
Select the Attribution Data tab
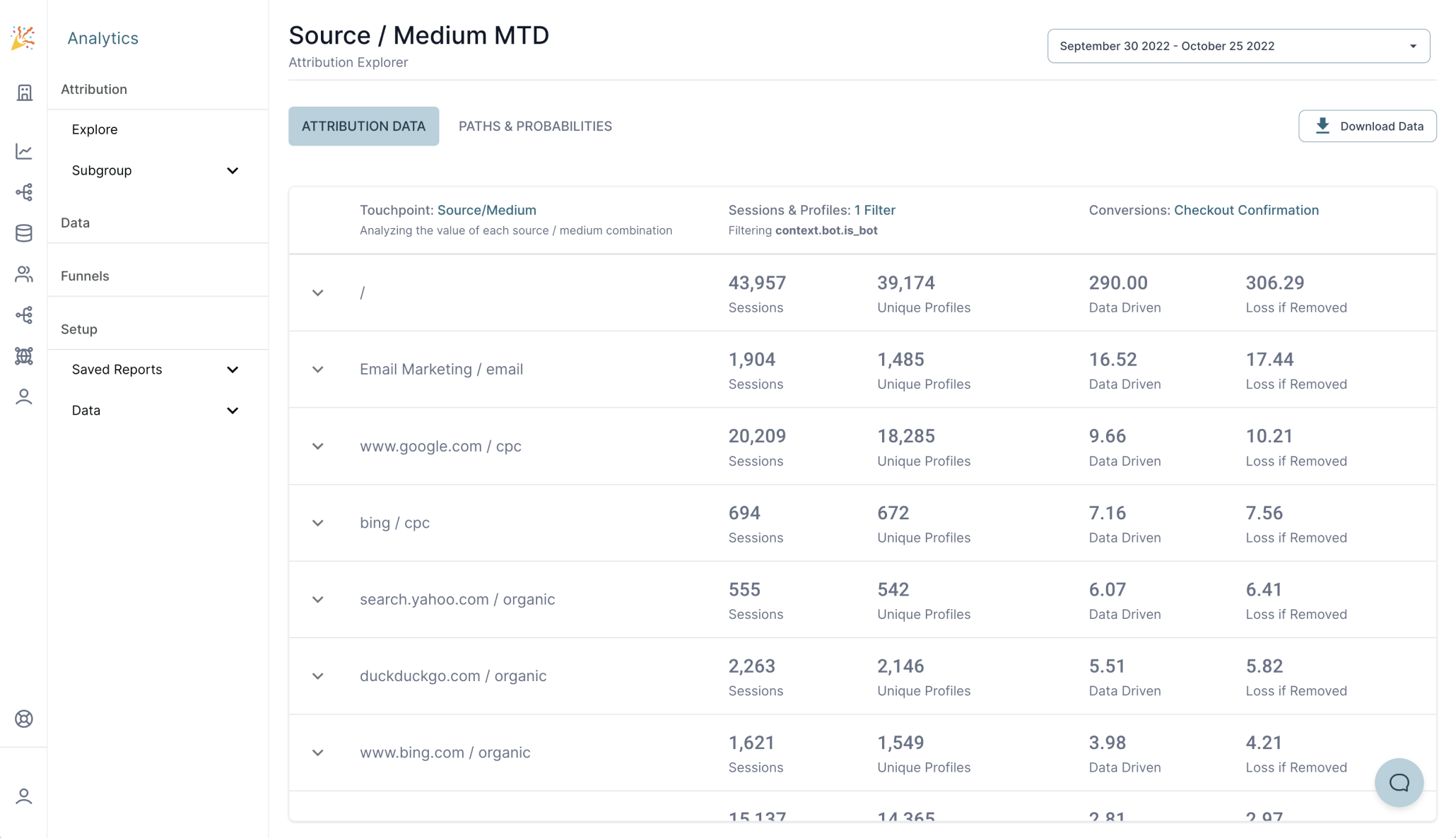363,126
